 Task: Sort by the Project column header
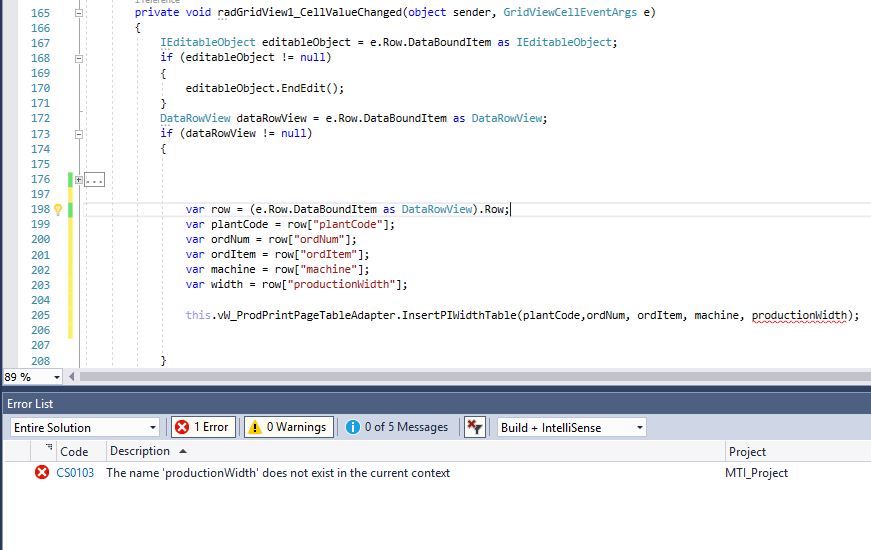747,452
